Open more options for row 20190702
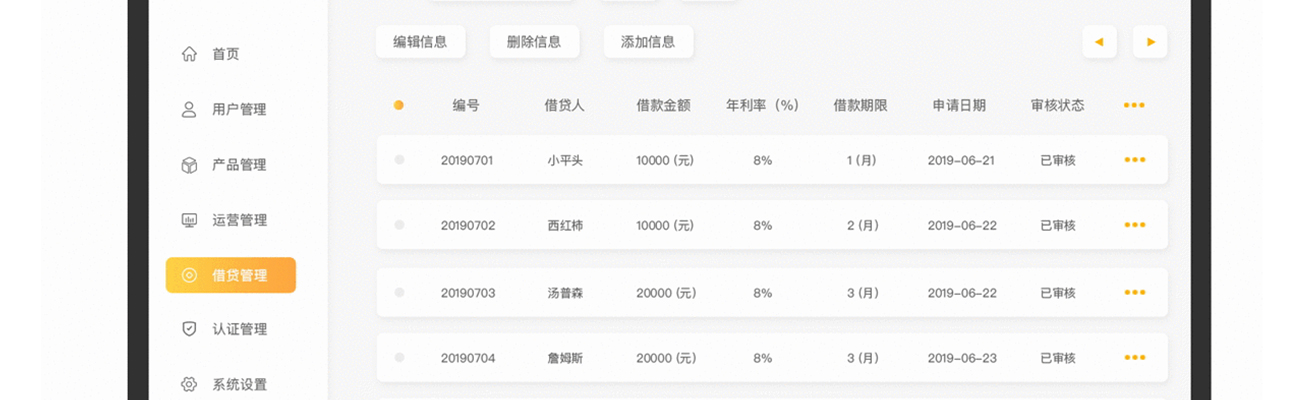This screenshot has width=1300, height=400. click(x=1134, y=225)
